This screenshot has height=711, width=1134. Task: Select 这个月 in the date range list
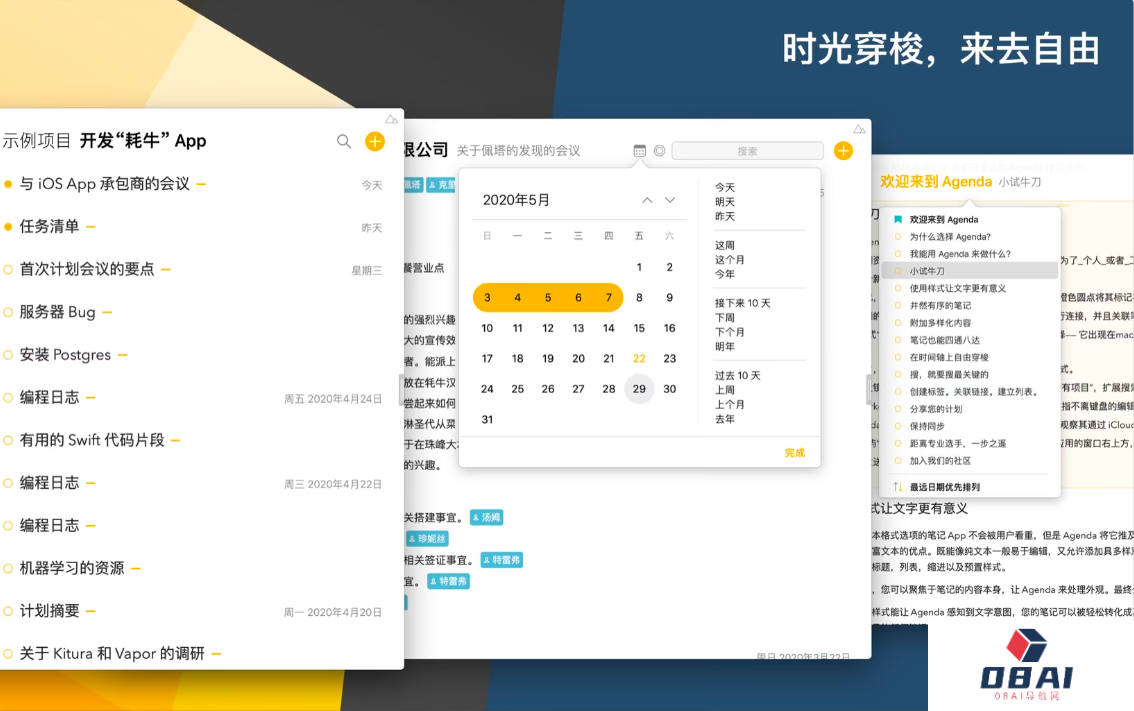pos(729,260)
